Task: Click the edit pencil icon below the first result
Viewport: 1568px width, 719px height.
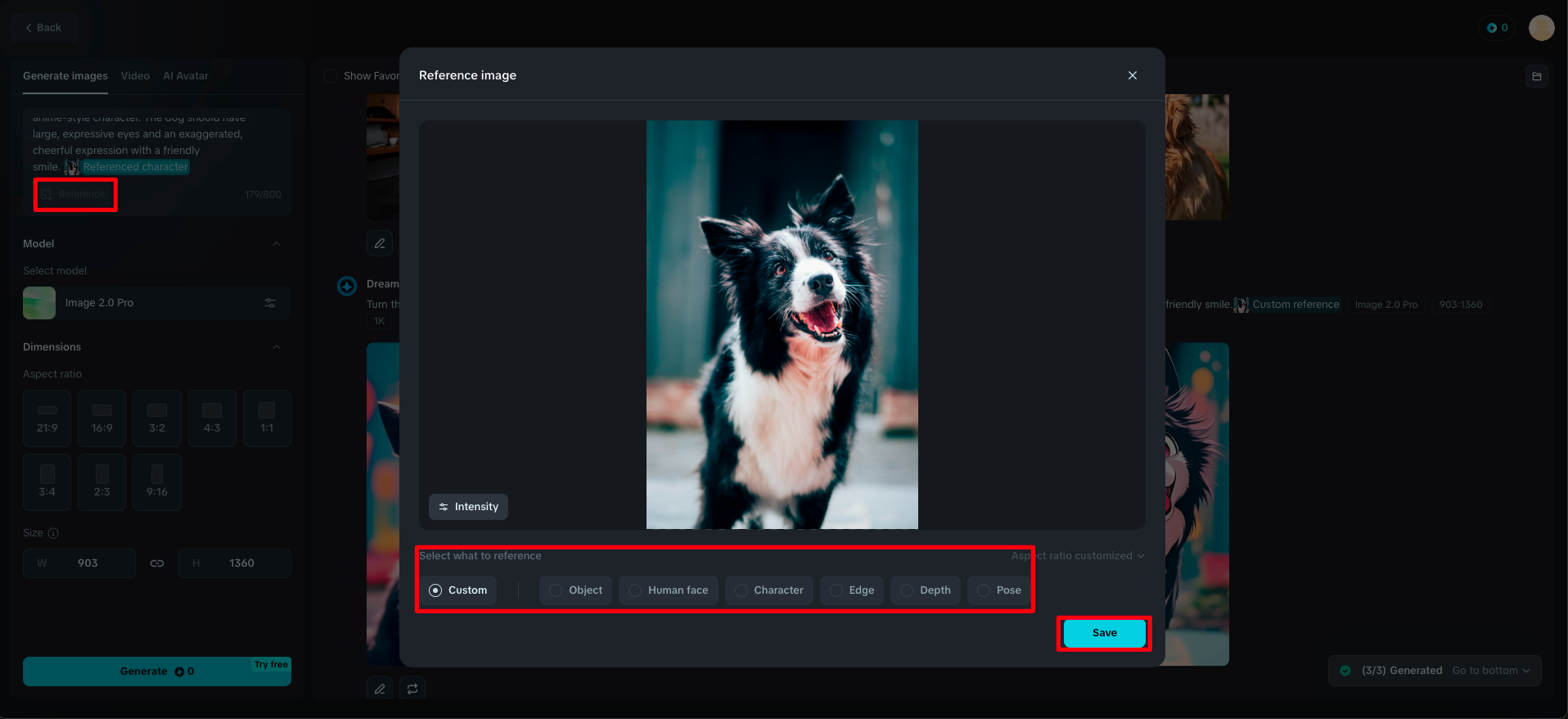Action: 380,243
